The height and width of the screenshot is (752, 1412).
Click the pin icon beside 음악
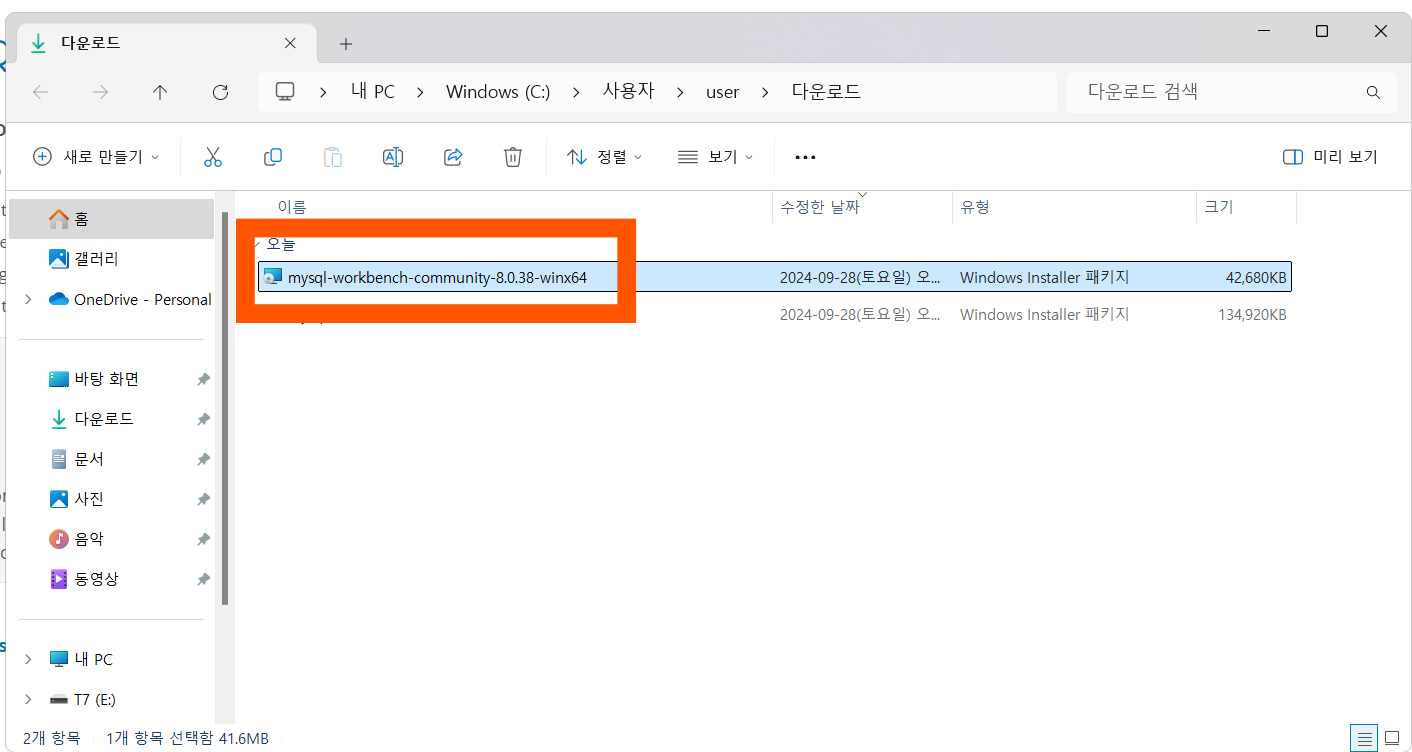(203, 540)
